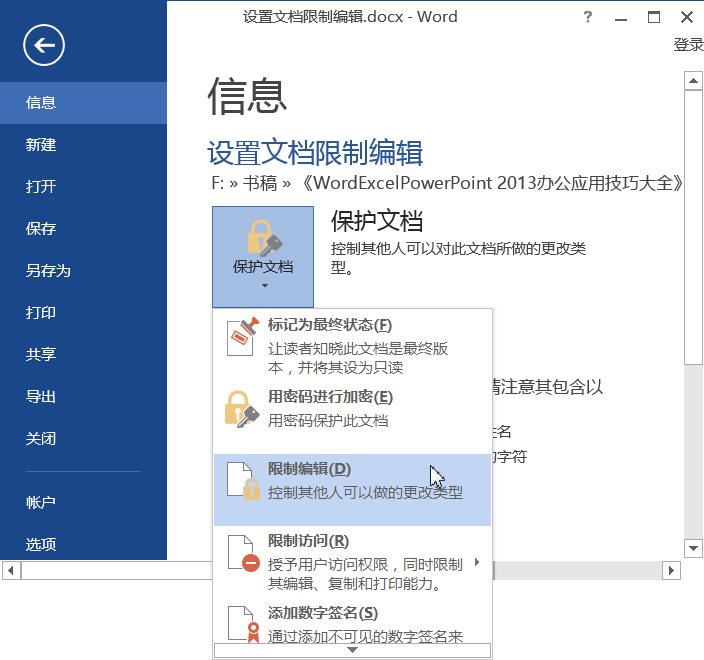
Task: Click the Encrypt with Password lock icon
Action: (242, 409)
